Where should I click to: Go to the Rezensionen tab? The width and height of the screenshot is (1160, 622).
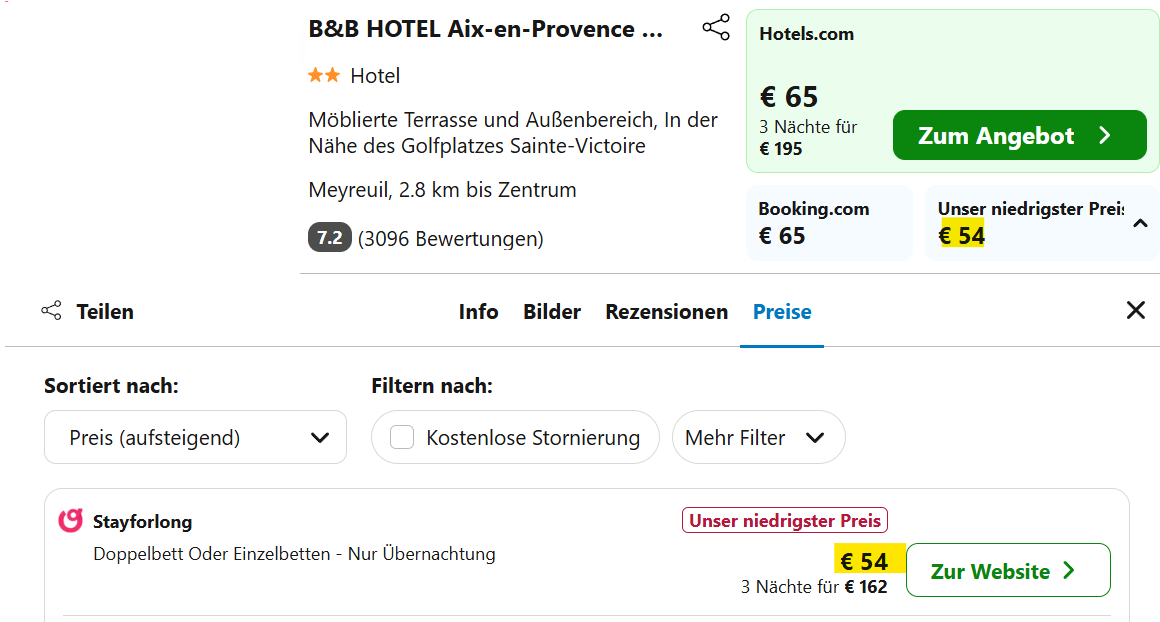click(667, 312)
